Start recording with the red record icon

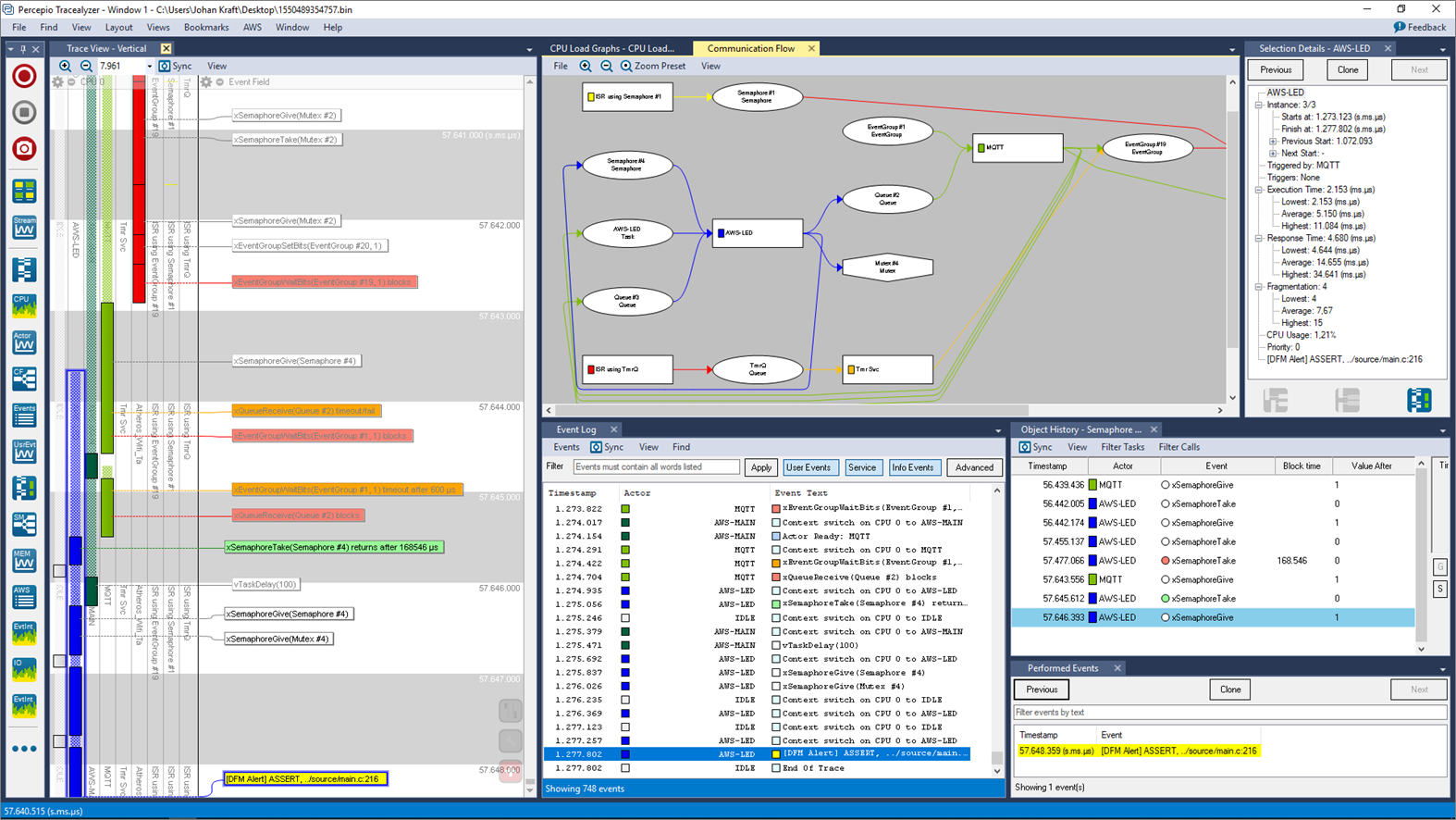click(24, 76)
